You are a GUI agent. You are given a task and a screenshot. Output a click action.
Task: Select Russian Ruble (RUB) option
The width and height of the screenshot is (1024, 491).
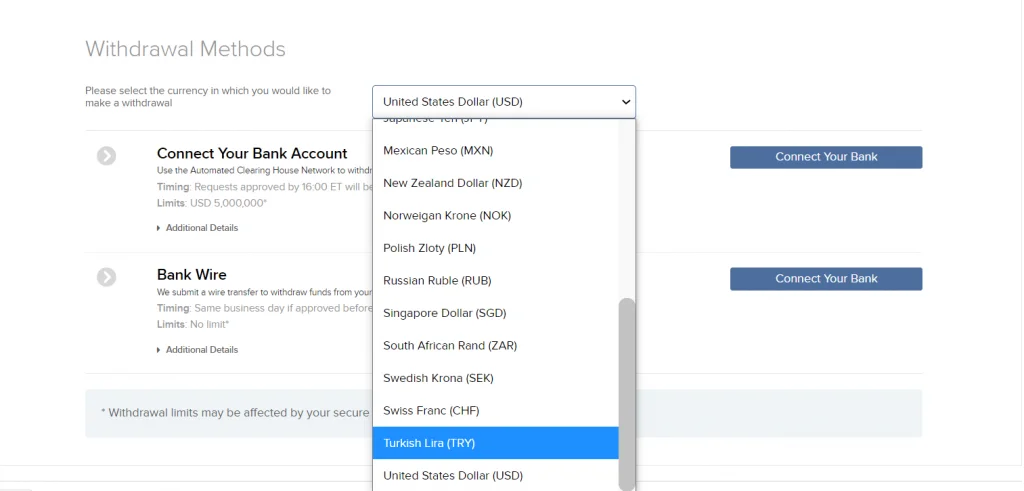tap(437, 281)
